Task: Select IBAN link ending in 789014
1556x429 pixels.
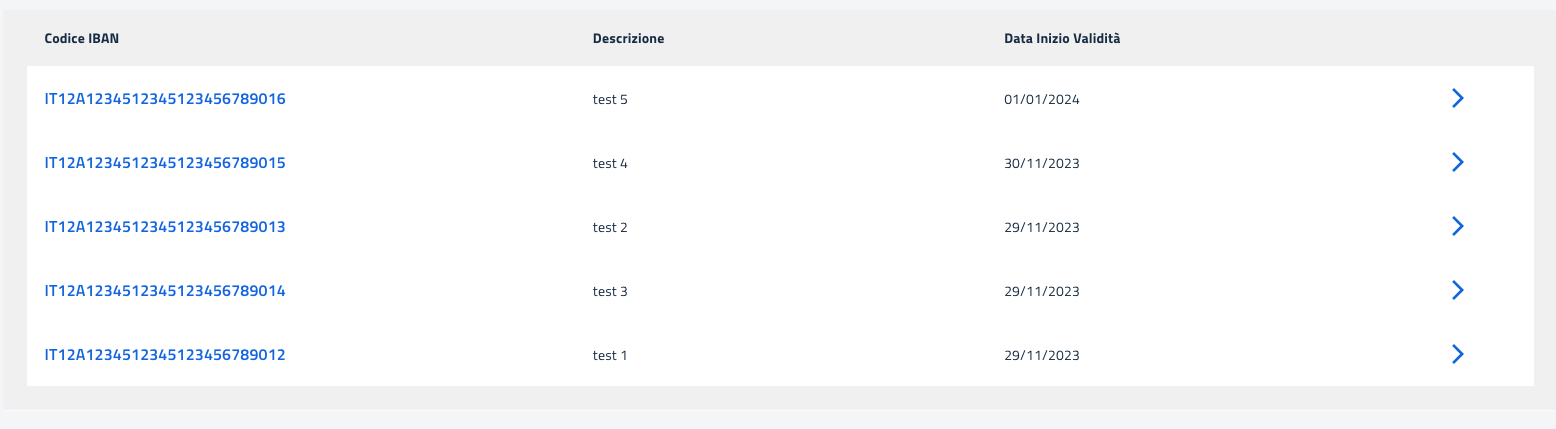Action: point(165,290)
